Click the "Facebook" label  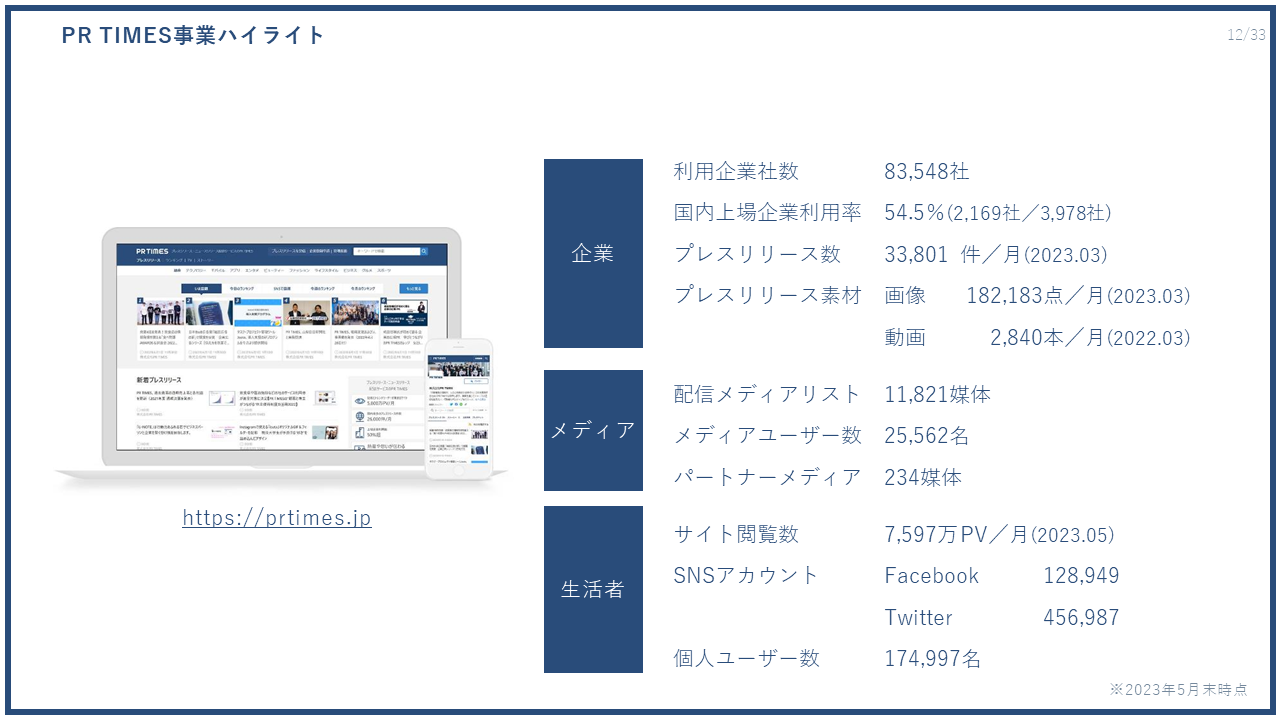coord(932,576)
